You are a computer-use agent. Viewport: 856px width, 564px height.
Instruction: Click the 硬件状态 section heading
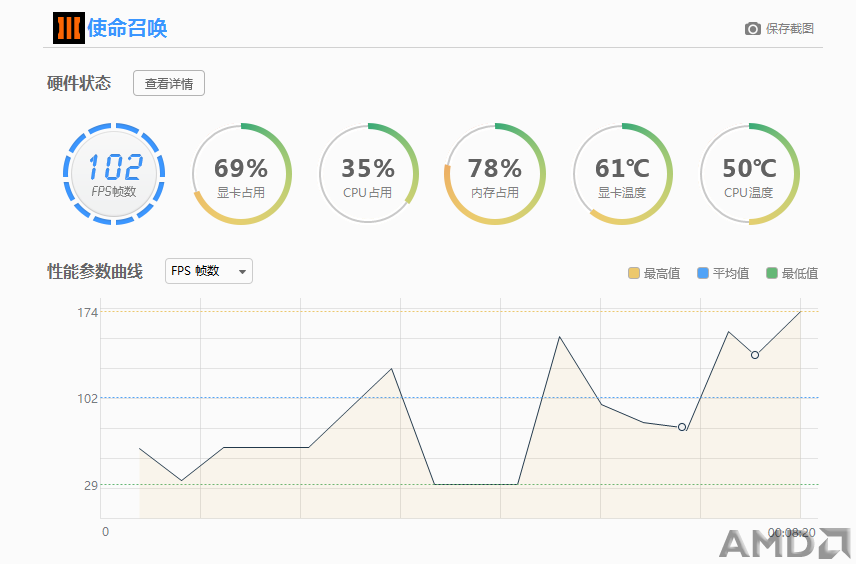tap(79, 83)
